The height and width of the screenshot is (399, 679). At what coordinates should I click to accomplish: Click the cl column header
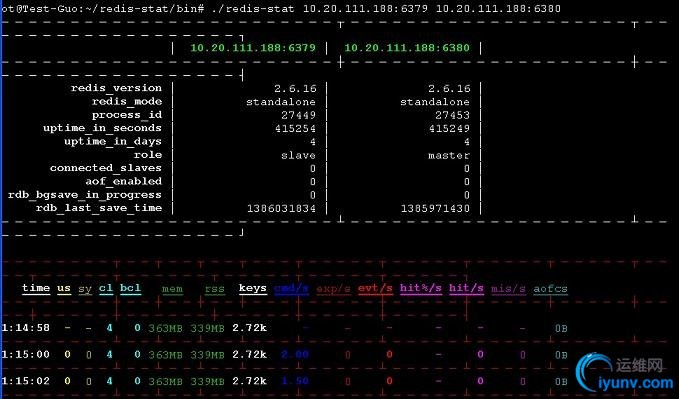coord(106,289)
